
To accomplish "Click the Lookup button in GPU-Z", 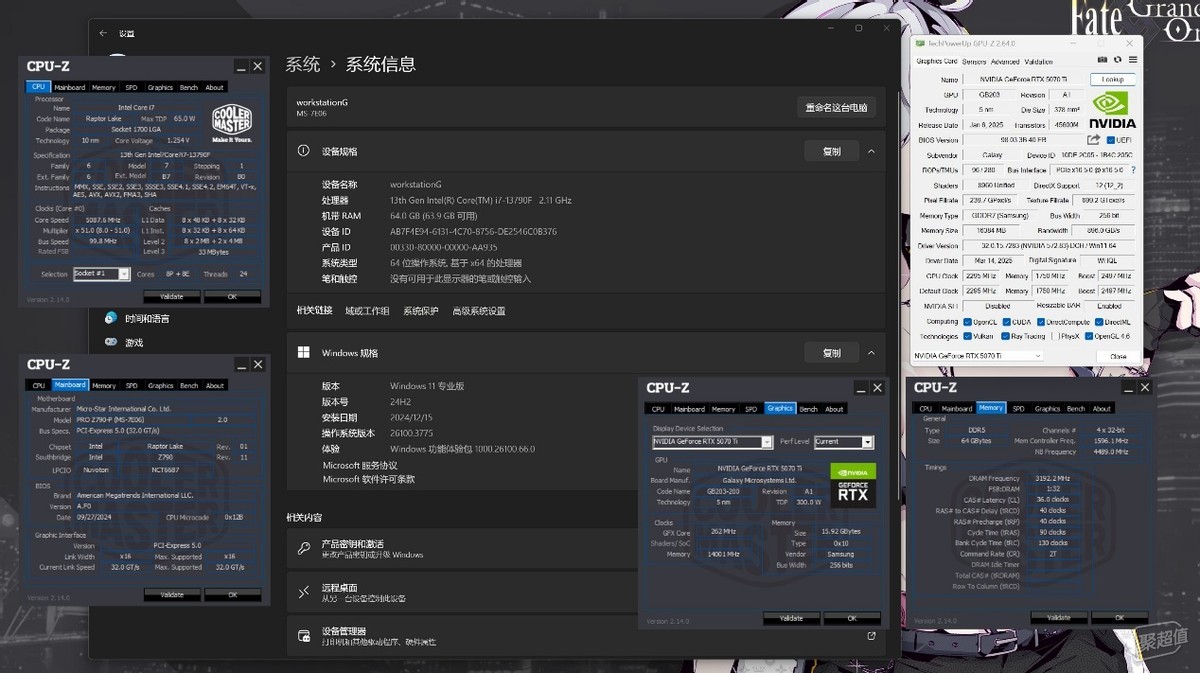I will 1113,80.
